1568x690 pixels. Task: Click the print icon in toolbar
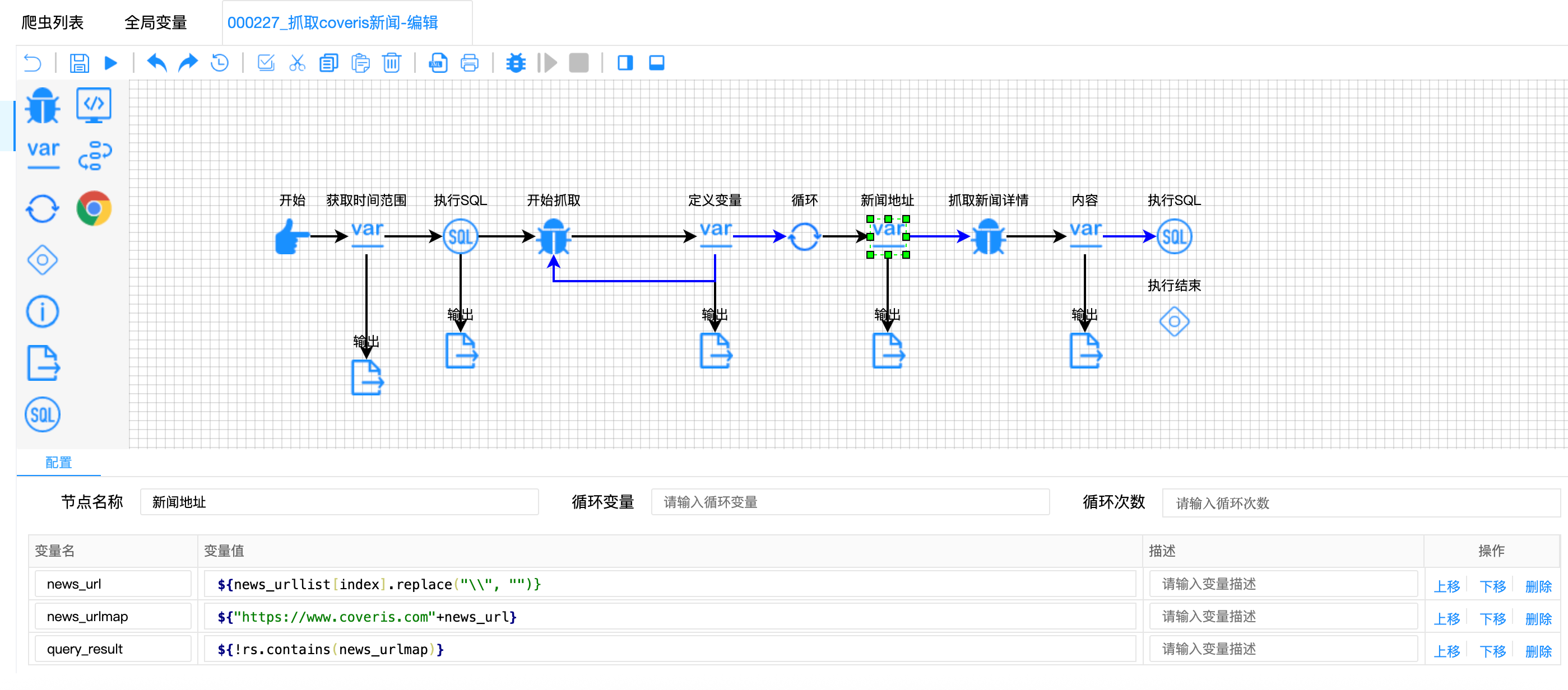[469, 63]
